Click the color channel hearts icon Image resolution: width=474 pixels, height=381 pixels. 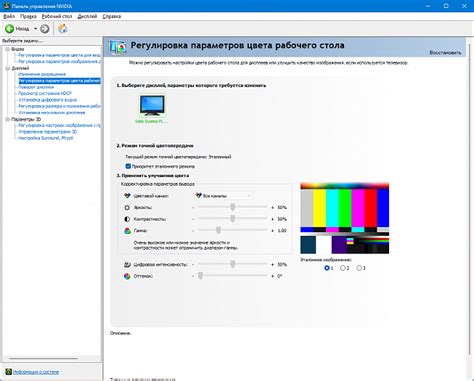coord(127,196)
